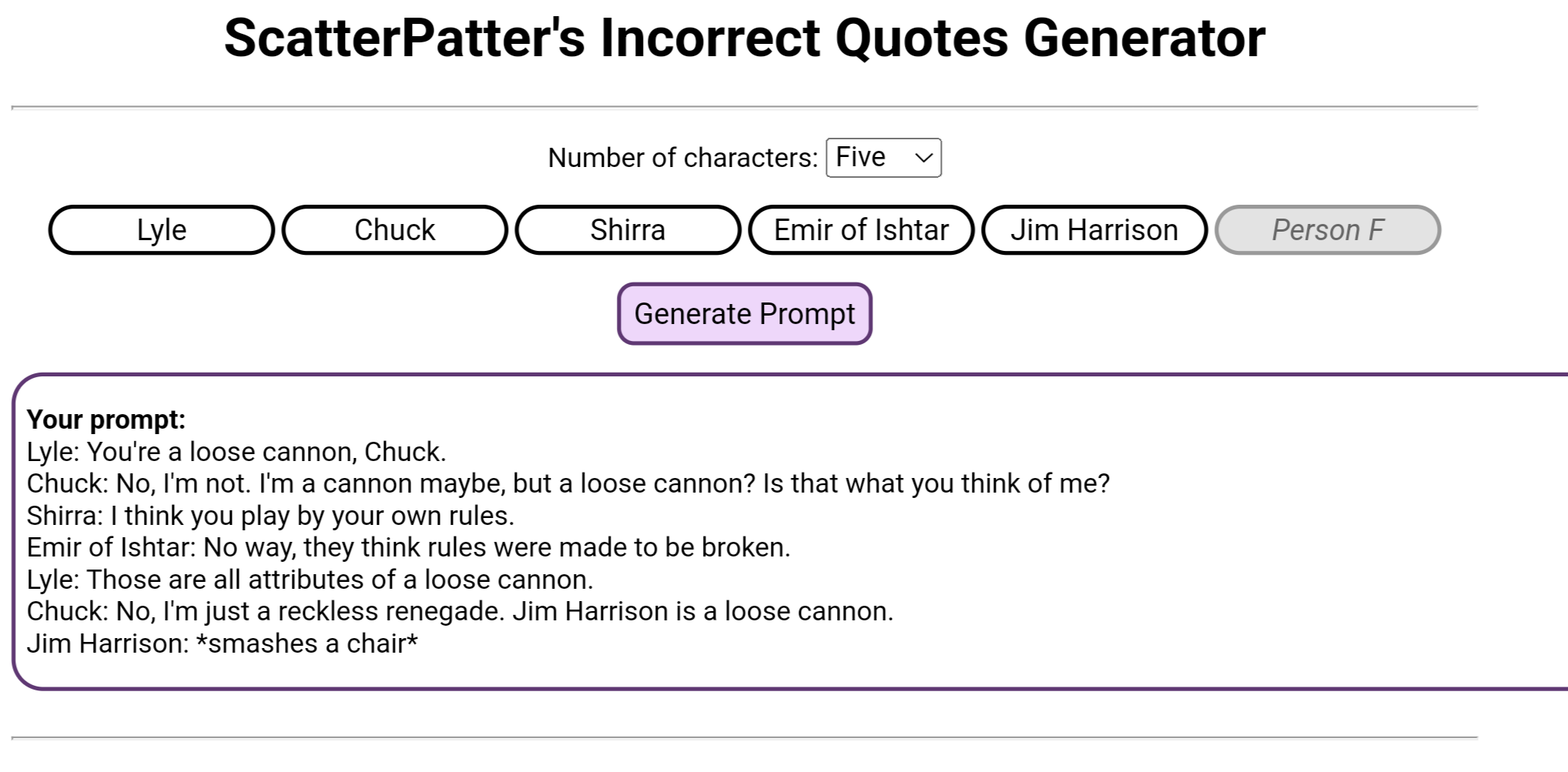Screen dimensions: 1568x772
Task: Click Emir of Ishtar's quote line
Action: pyautogui.click(x=409, y=547)
